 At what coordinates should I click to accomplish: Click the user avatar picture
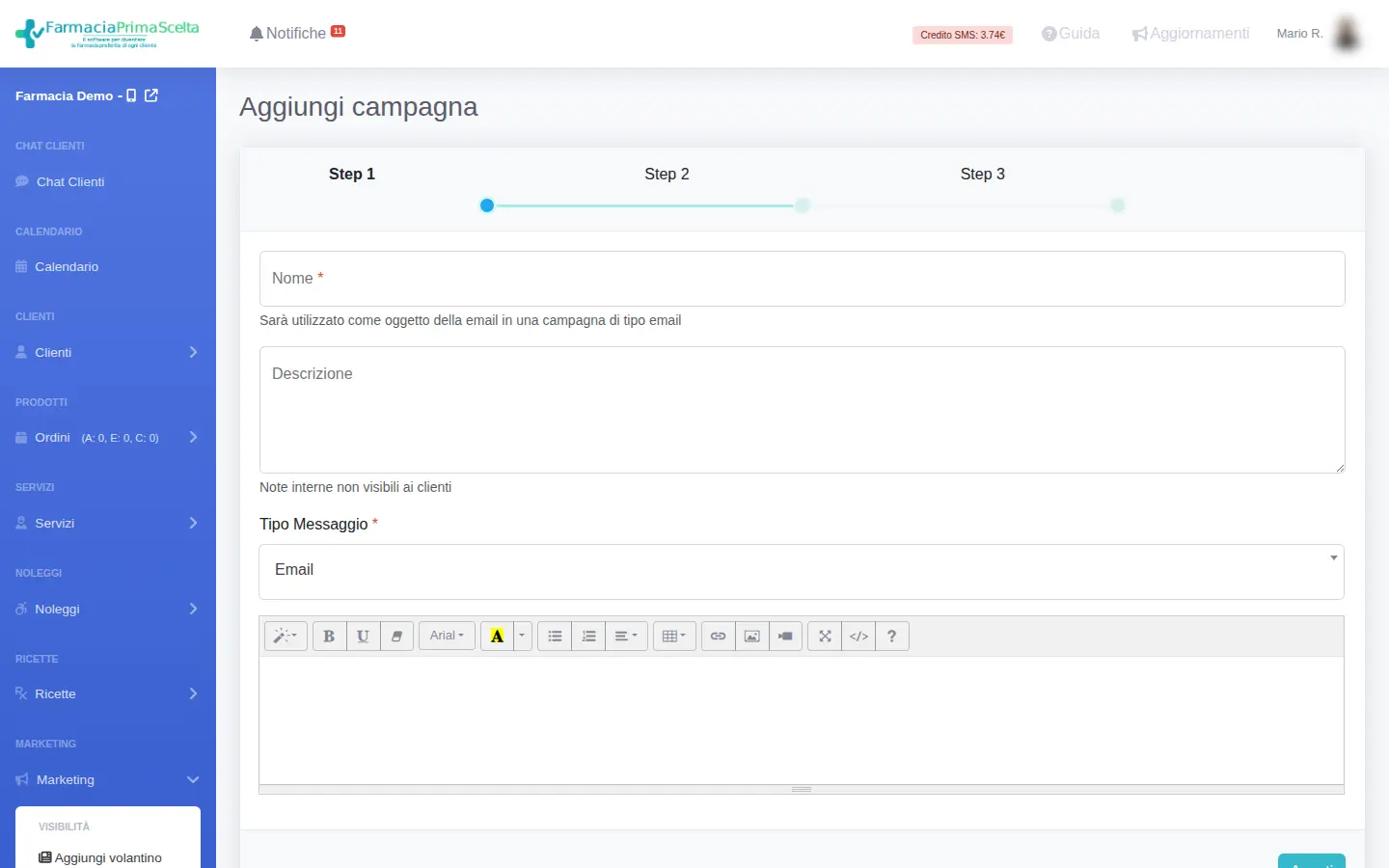1347,33
